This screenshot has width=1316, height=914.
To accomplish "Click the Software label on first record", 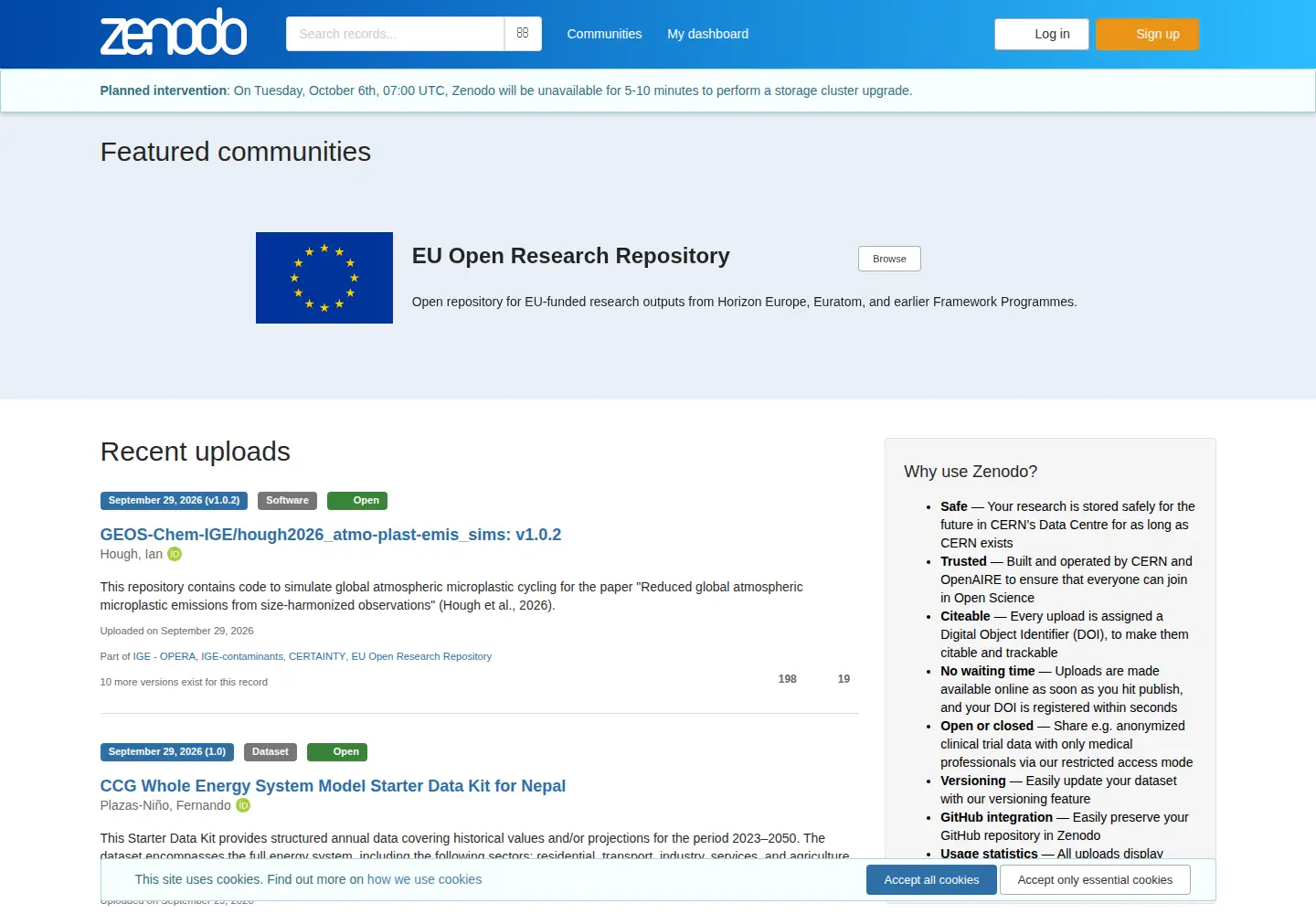I will (287, 501).
